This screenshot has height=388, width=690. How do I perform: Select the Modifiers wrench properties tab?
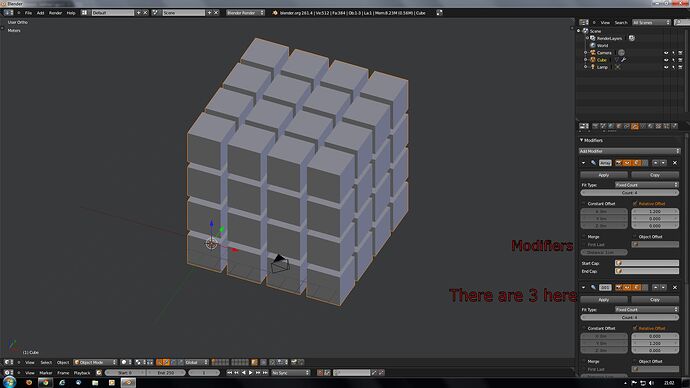(635, 126)
